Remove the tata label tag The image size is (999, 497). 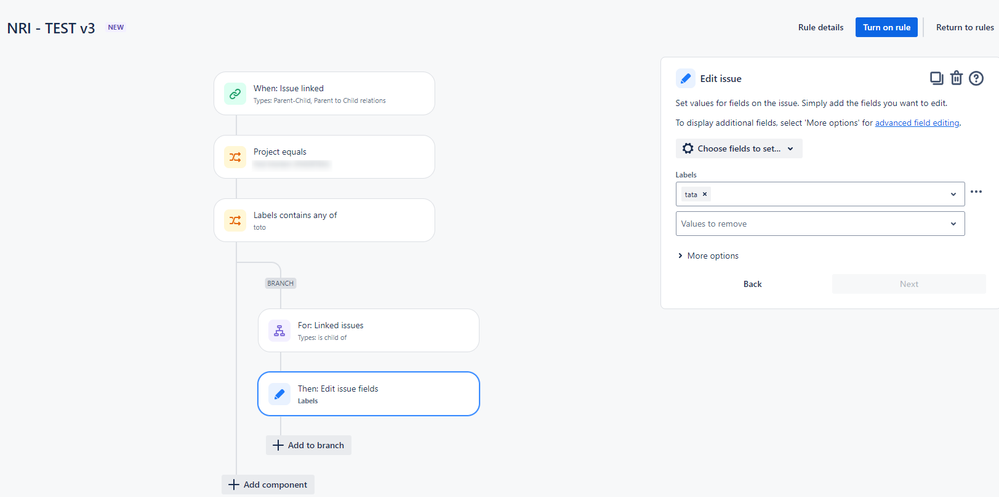click(705, 194)
